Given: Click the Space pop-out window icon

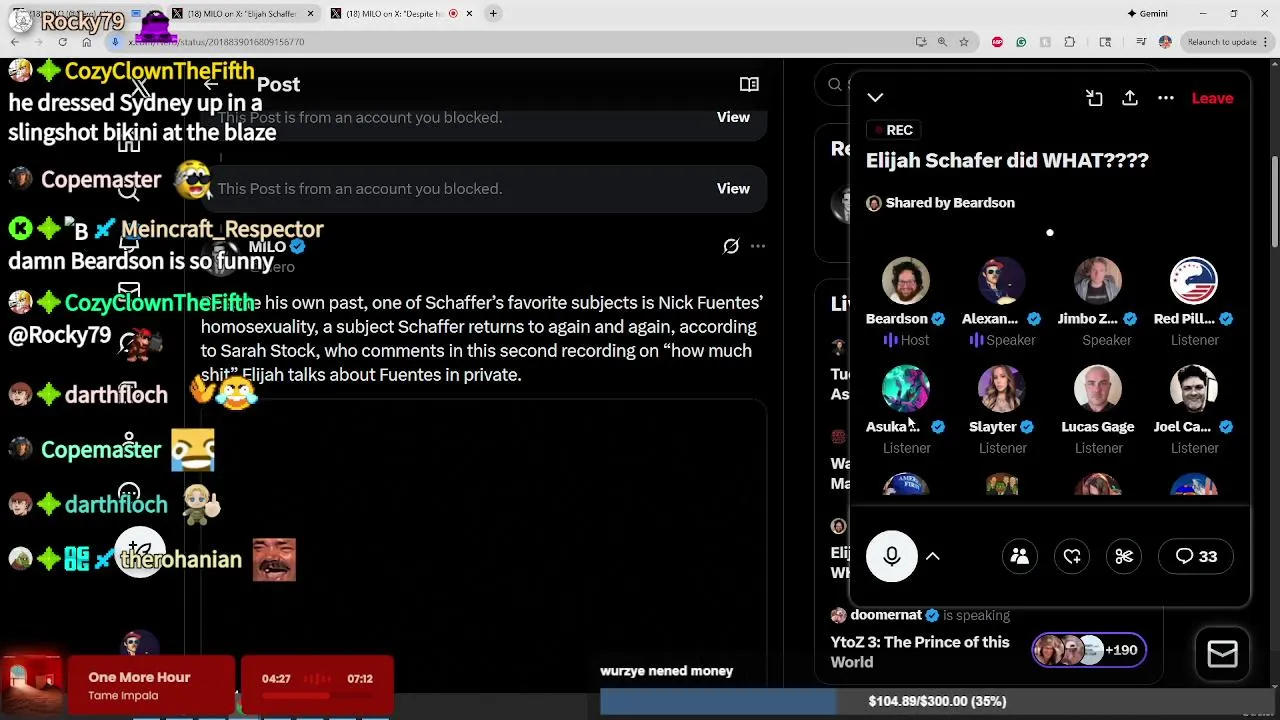Looking at the screenshot, I should point(1094,98).
